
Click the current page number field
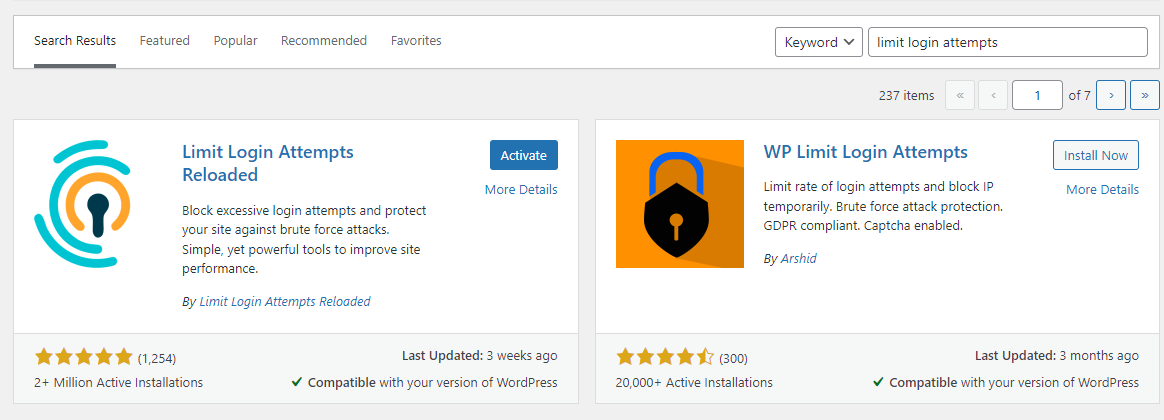[1036, 95]
